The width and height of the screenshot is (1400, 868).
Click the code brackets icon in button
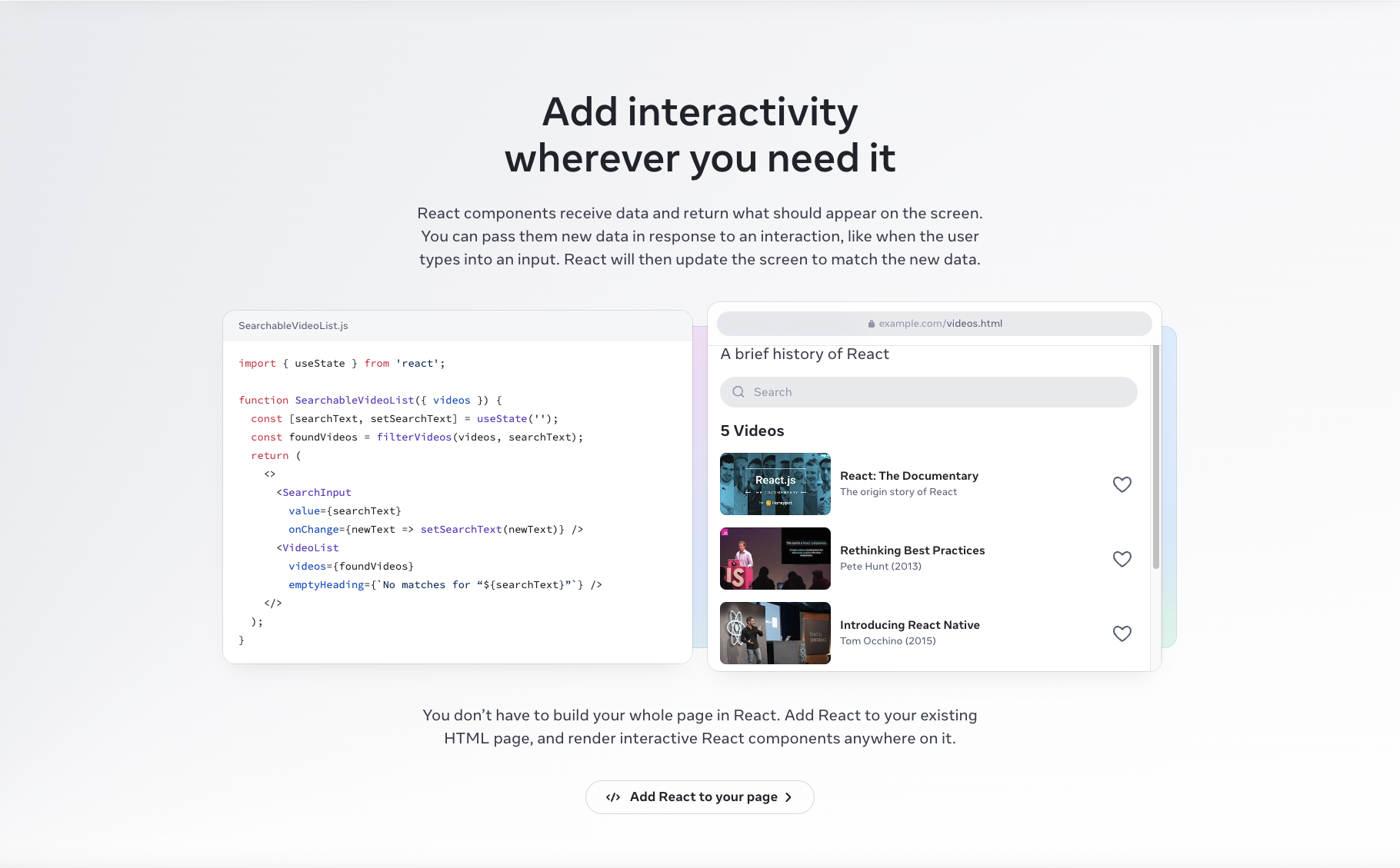pos(613,797)
